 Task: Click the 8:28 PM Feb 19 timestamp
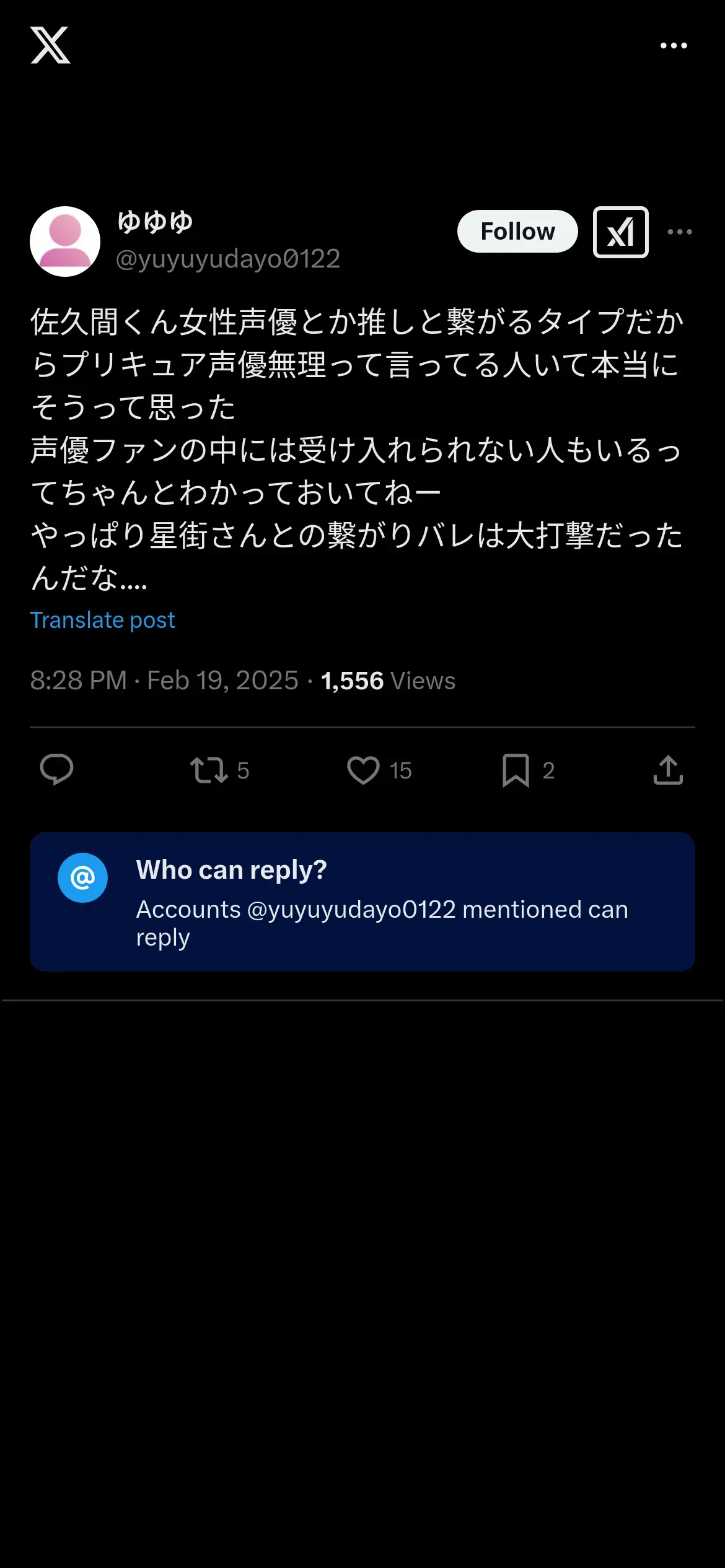click(x=164, y=681)
